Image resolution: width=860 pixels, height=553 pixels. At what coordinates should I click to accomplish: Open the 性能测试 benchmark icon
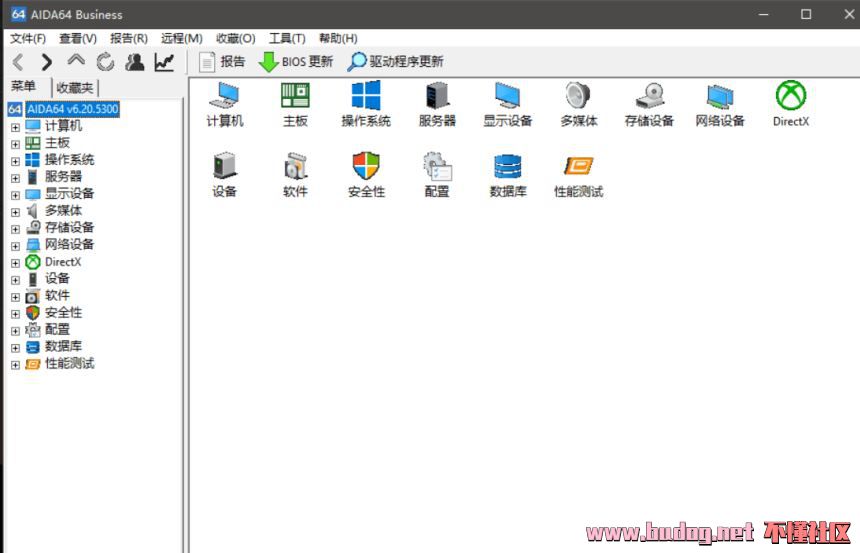578,174
